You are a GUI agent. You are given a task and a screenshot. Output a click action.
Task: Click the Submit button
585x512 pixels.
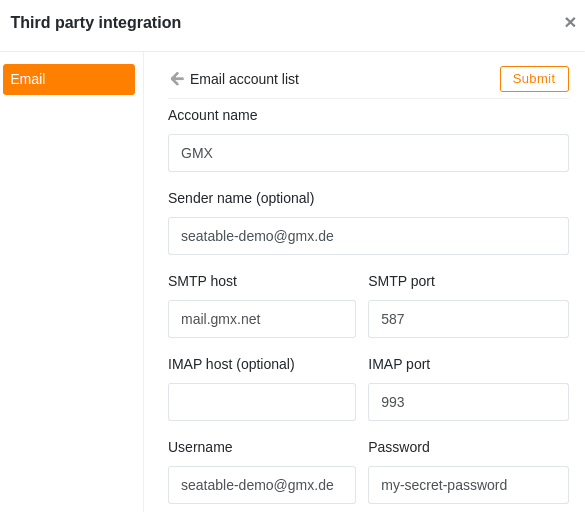534,79
